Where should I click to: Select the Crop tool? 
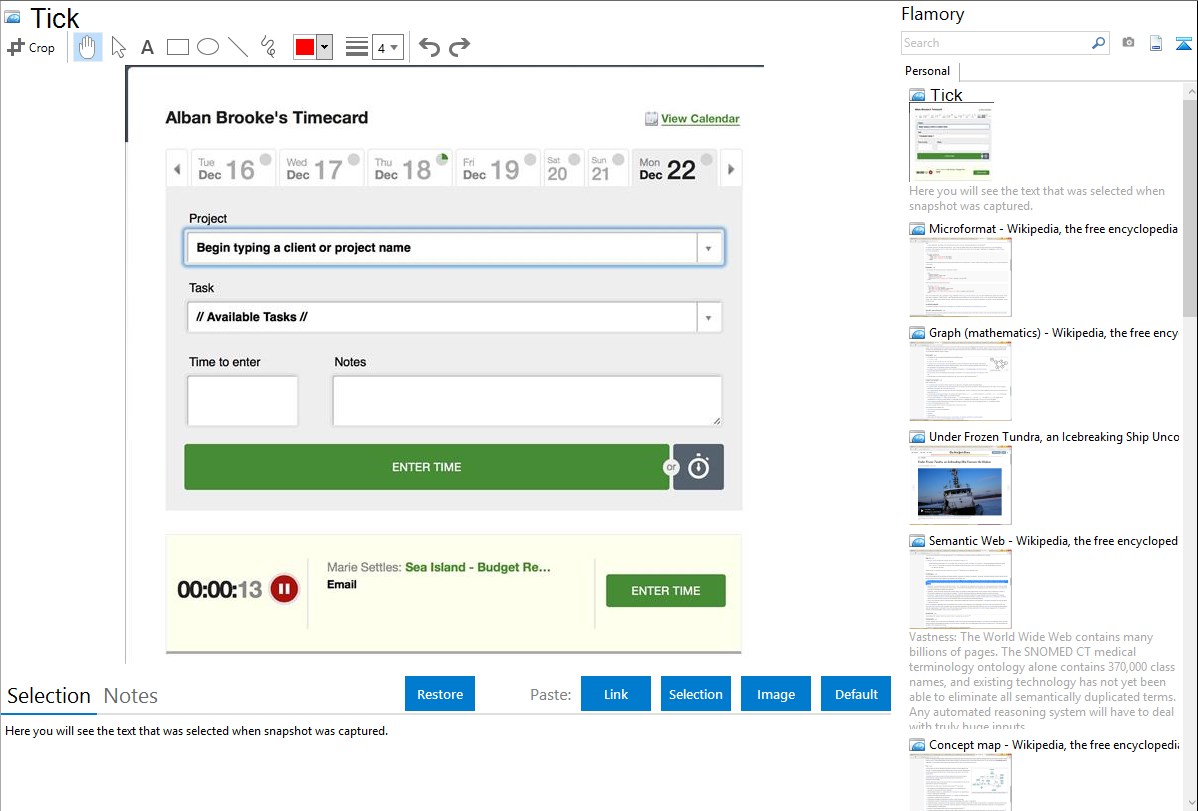pos(31,47)
